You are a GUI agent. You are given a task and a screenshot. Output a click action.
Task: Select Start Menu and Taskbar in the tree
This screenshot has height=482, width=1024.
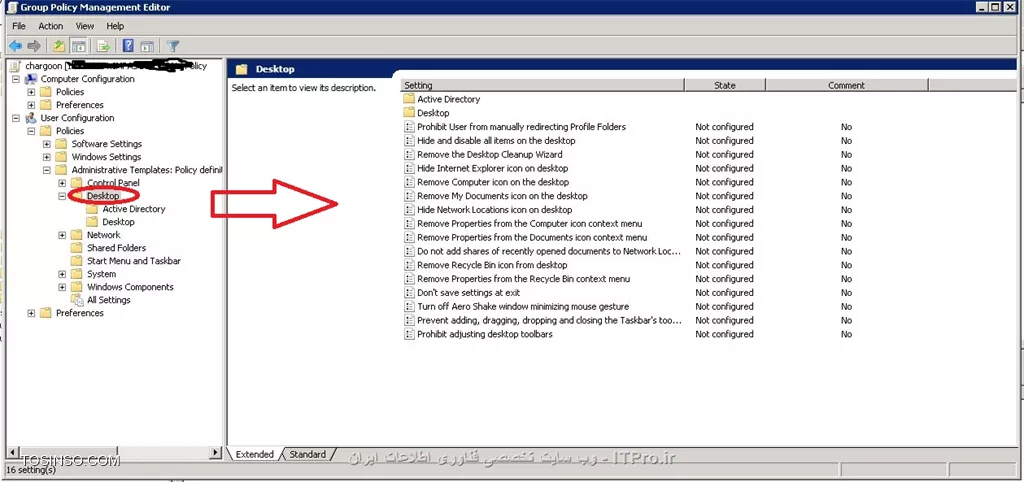click(134, 261)
